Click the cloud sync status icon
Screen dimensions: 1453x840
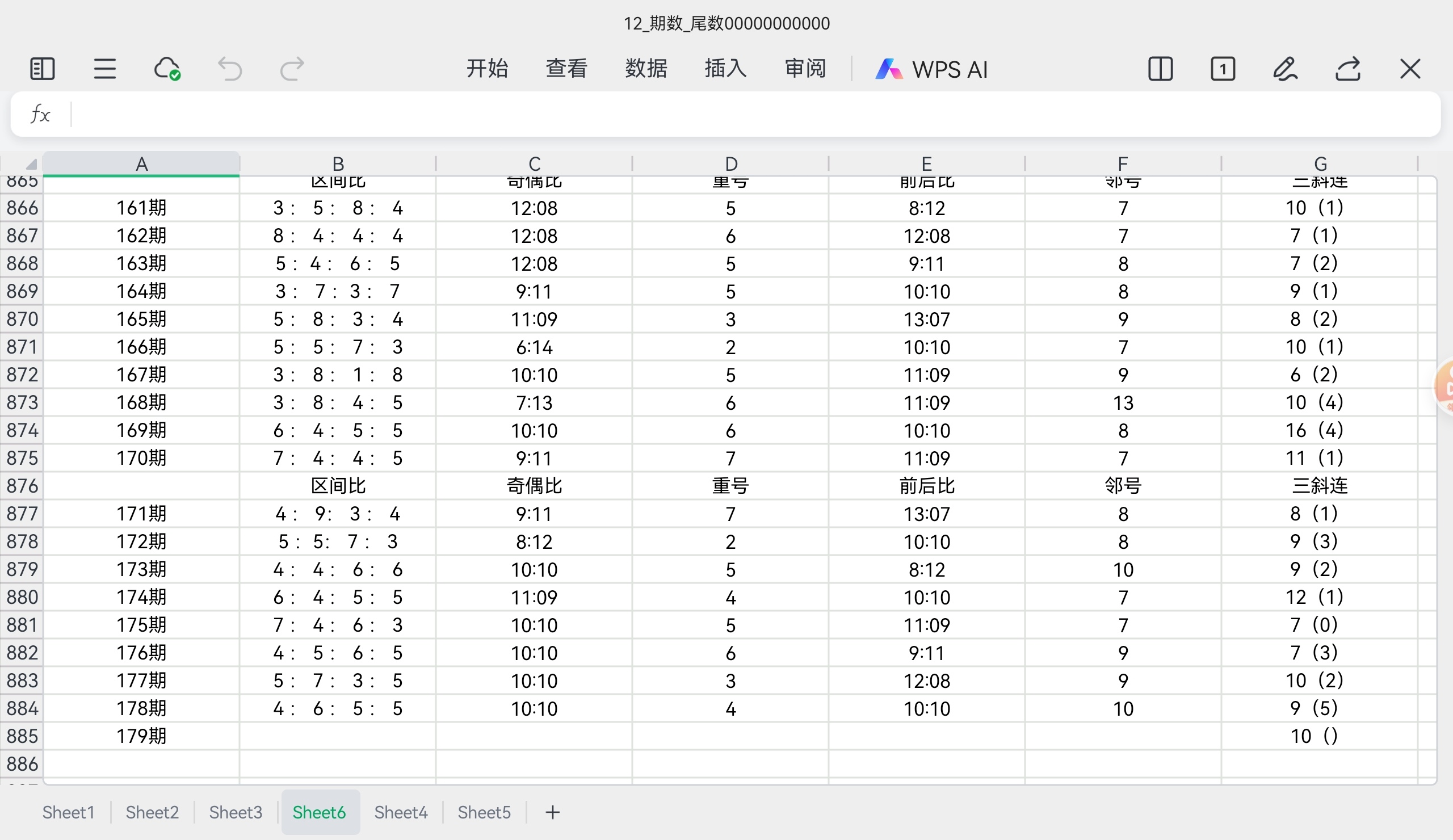coord(167,69)
